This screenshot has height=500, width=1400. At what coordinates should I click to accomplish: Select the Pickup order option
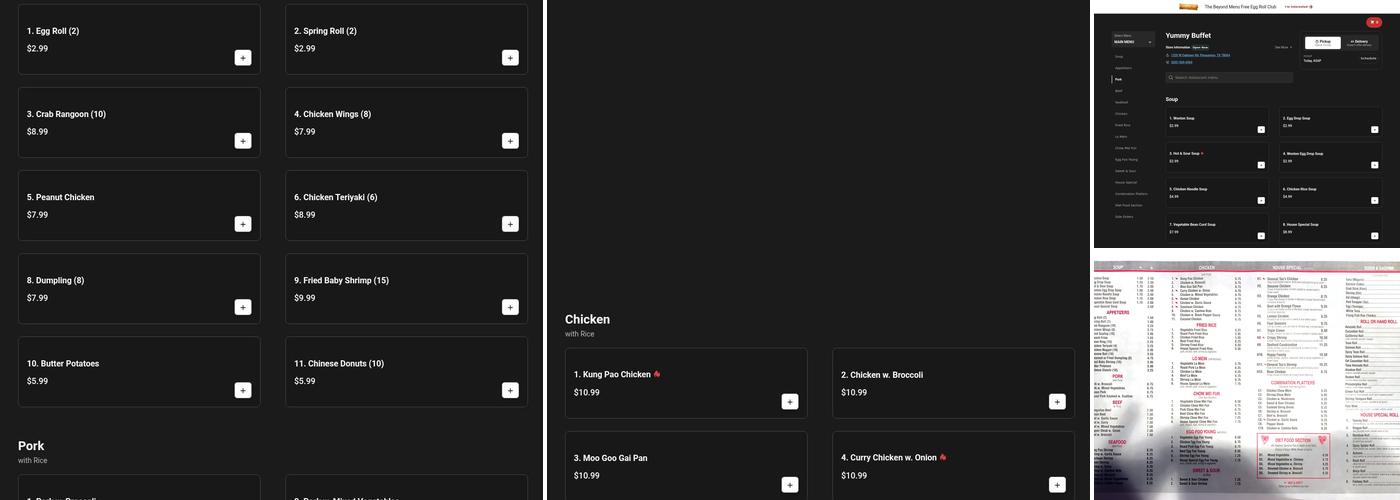(1322, 42)
